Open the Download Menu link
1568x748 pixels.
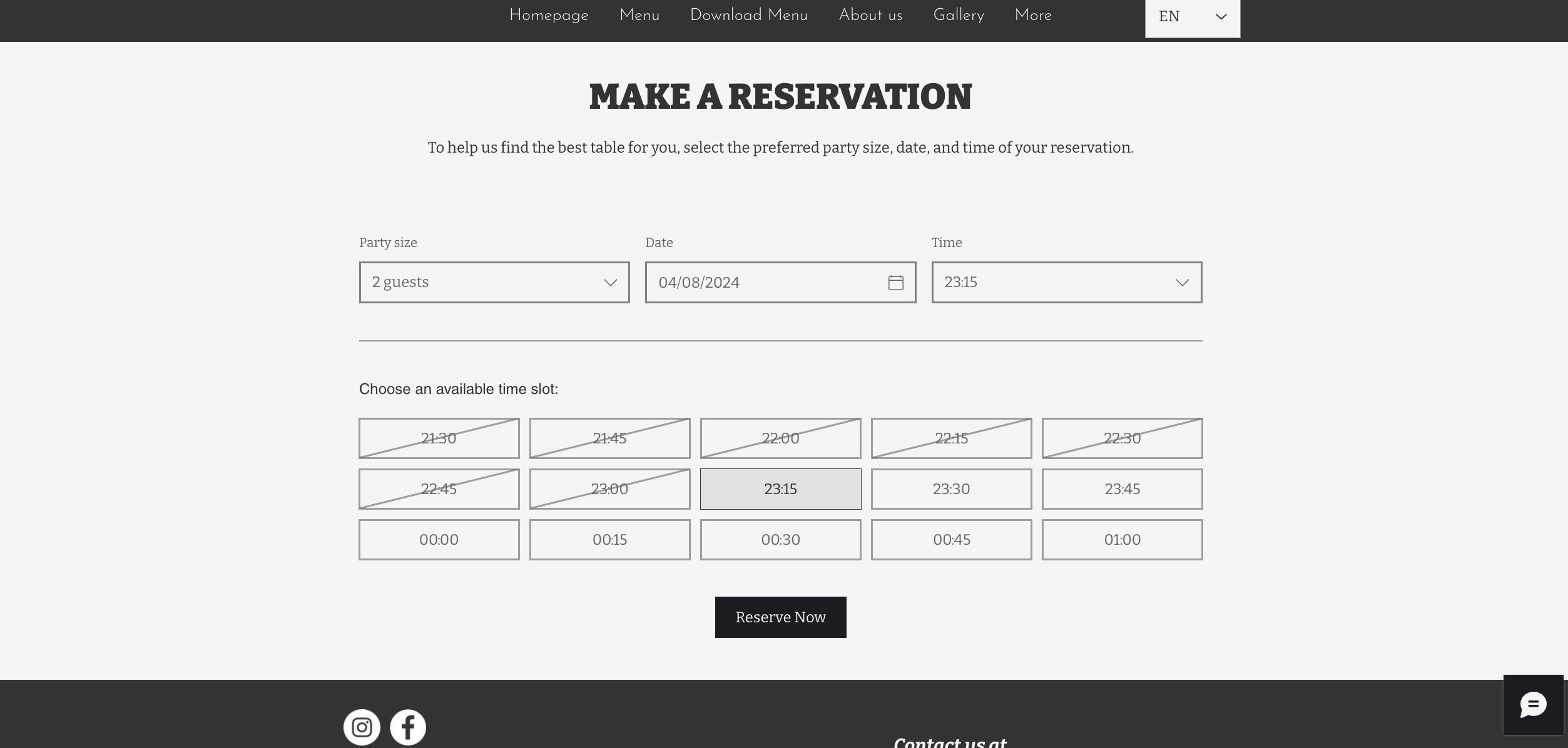point(748,15)
